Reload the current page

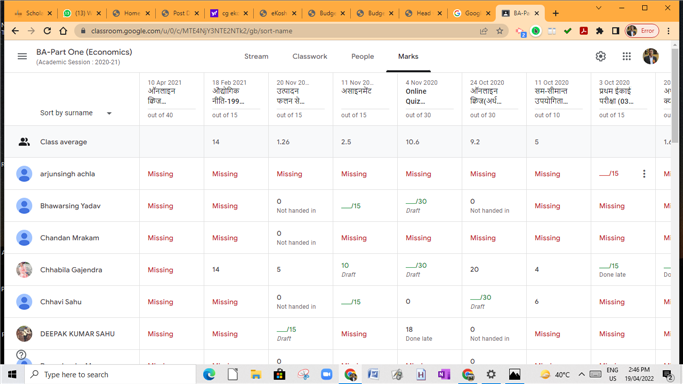pyautogui.click(x=47, y=31)
